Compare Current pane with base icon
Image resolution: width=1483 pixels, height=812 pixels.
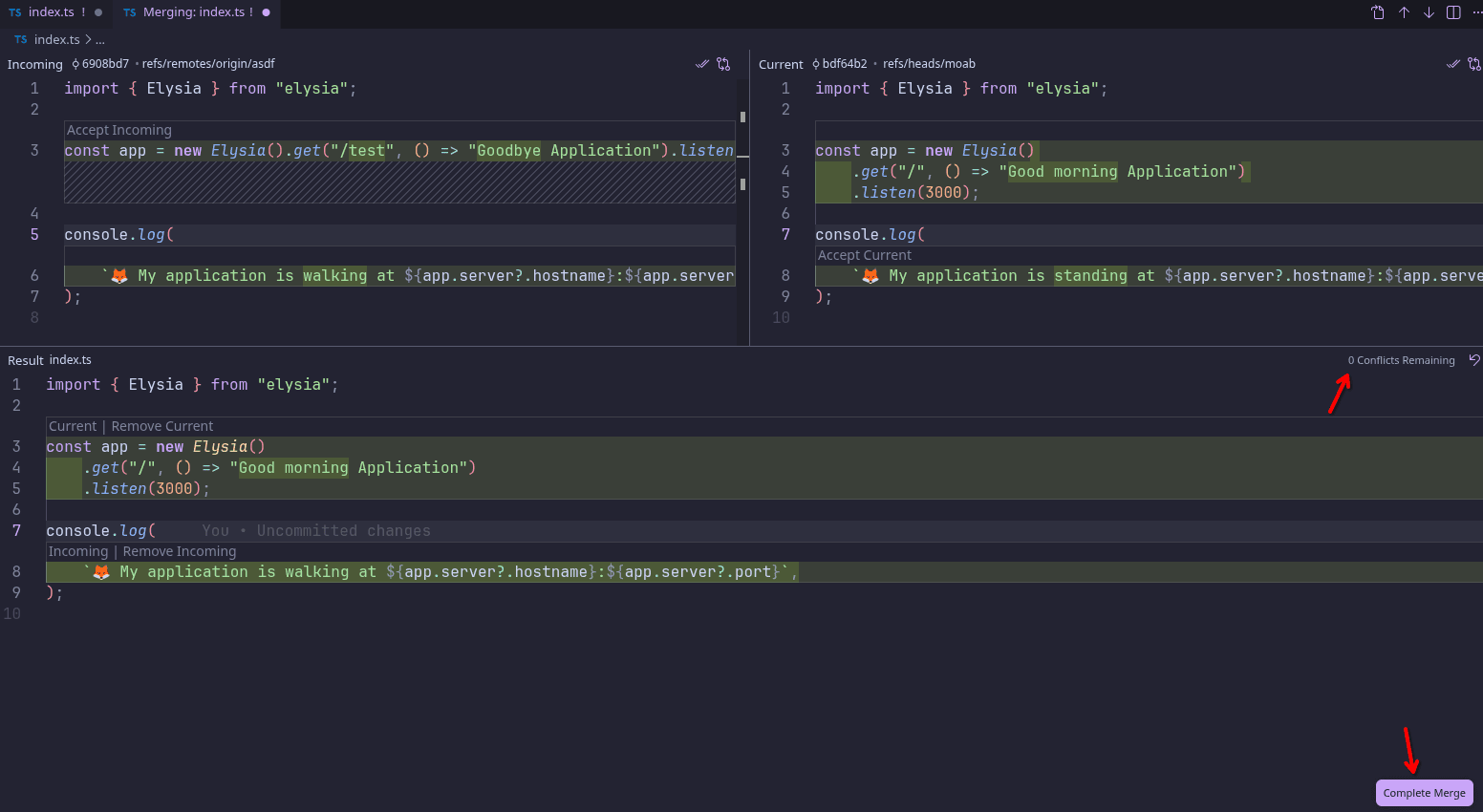click(1474, 64)
